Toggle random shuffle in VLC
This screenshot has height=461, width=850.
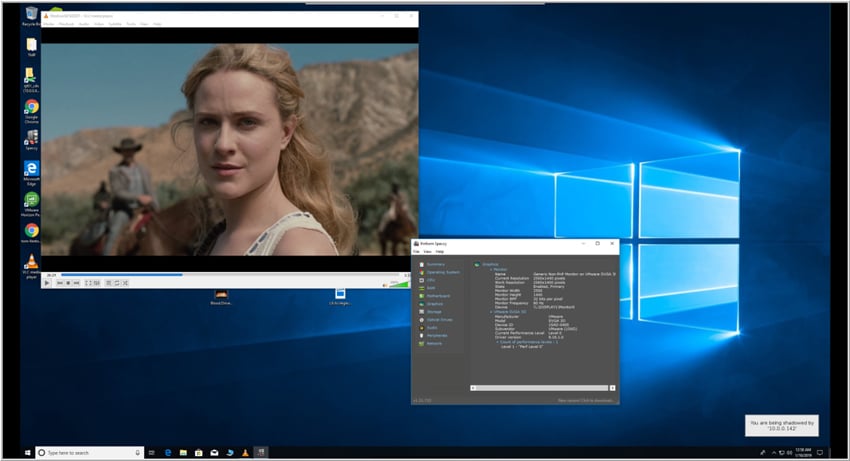click(125, 283)
